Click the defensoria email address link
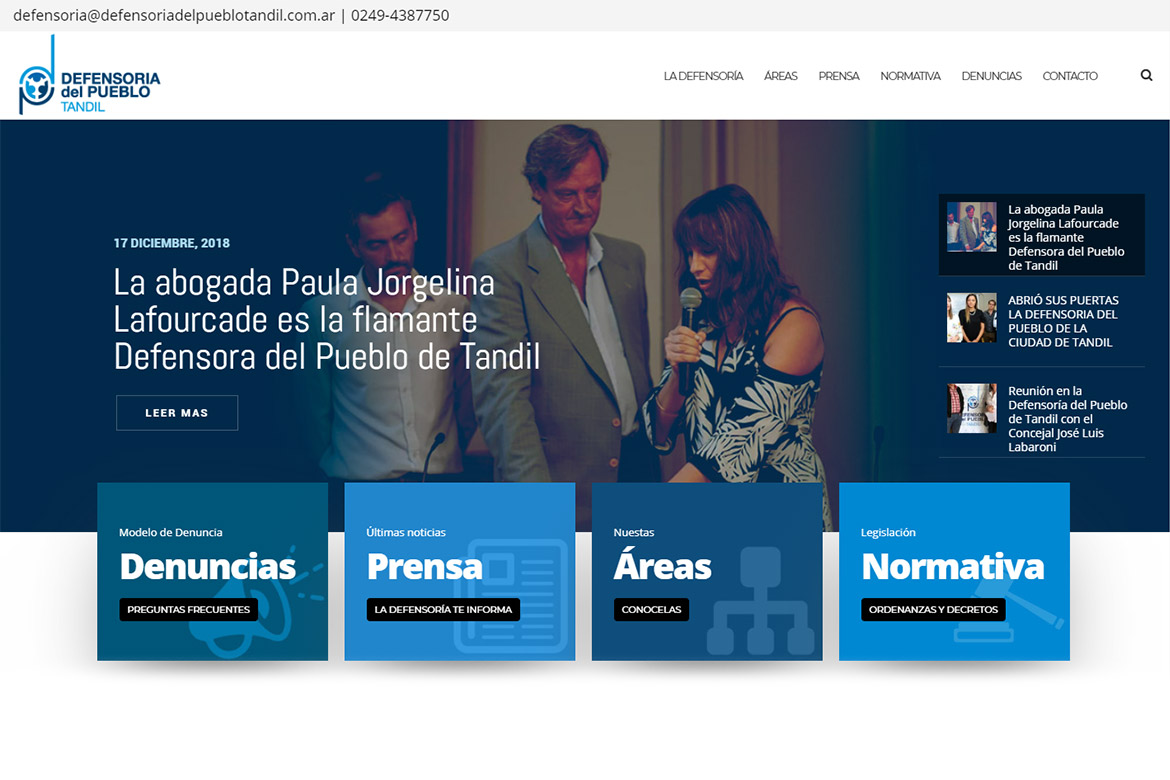The height and width of the screenshot is (780, 1170). point(174,15)
